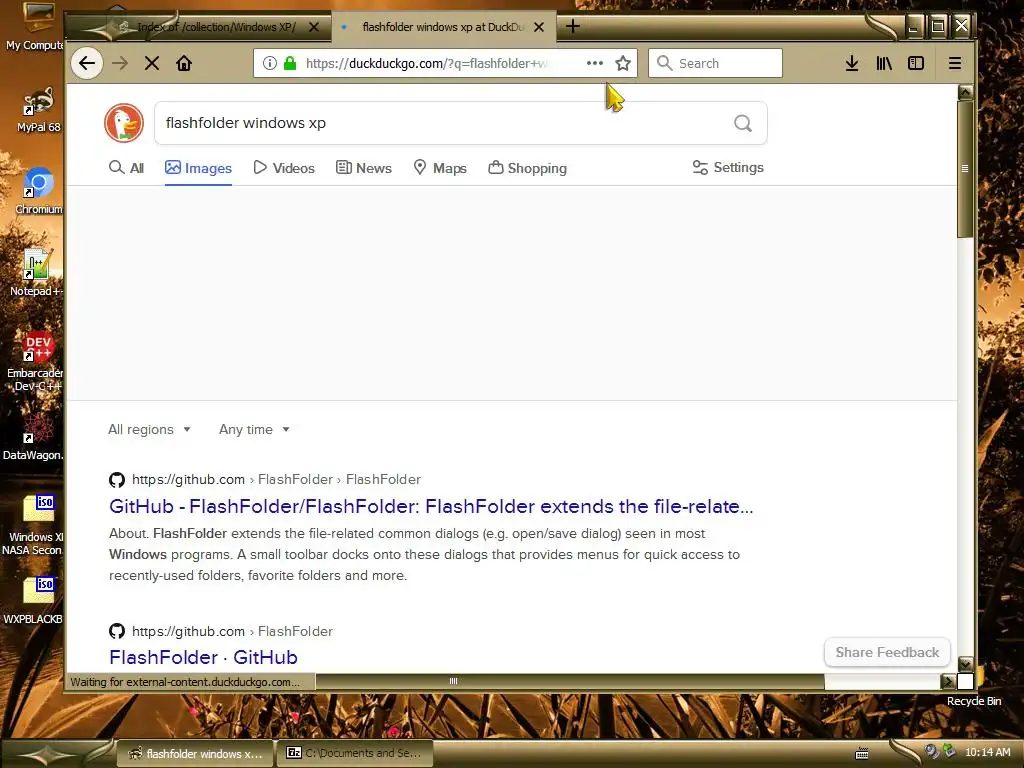Click the on-screen keyboard tray icon

tap(862, 753)
